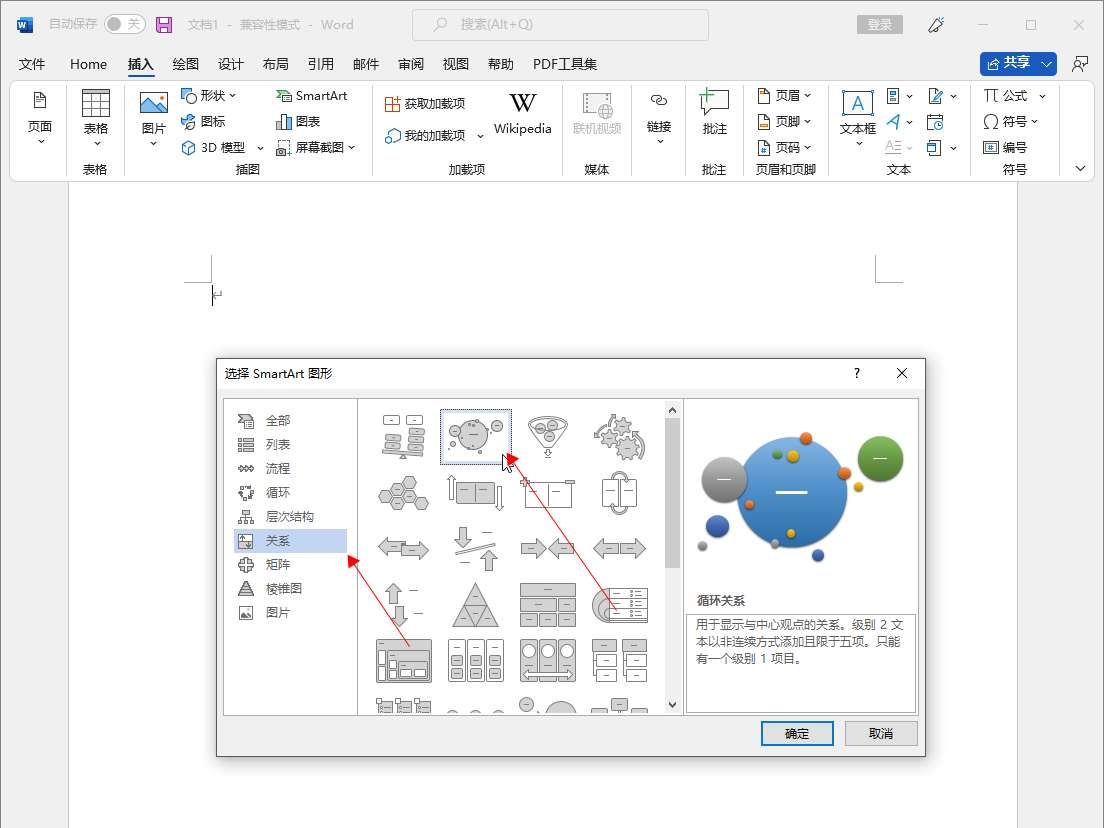1104x828 pixels.
Task: Insert a table with 表格 icon
Action: [96, 104]
